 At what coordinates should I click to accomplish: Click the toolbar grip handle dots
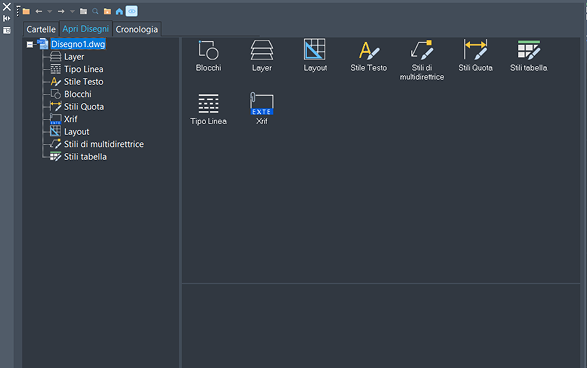point(18,11)
